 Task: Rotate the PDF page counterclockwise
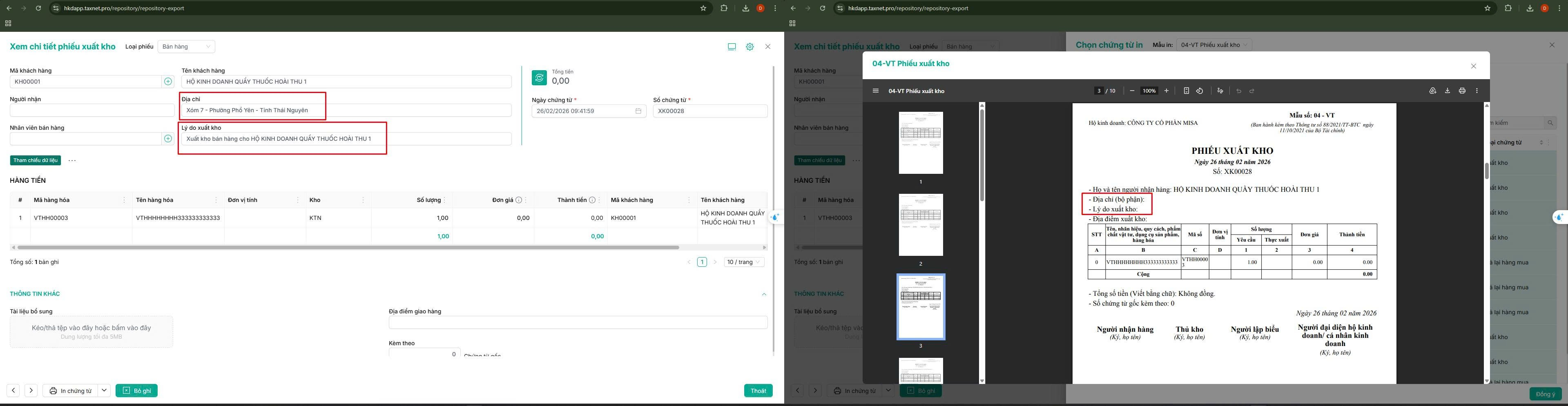tap(1200, 91)
